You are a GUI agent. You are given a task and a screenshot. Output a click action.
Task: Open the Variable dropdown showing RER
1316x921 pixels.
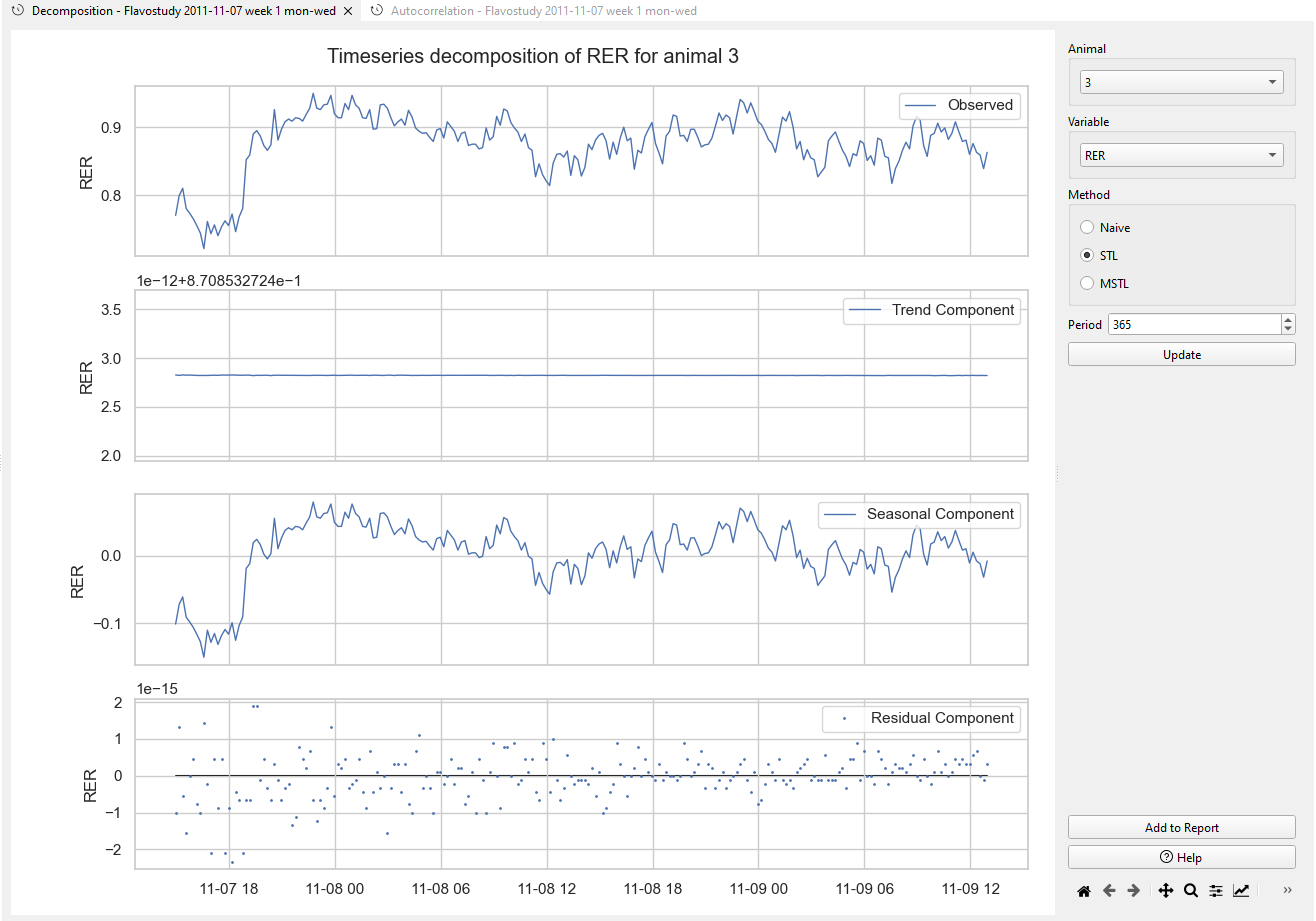coord(1180,154)
